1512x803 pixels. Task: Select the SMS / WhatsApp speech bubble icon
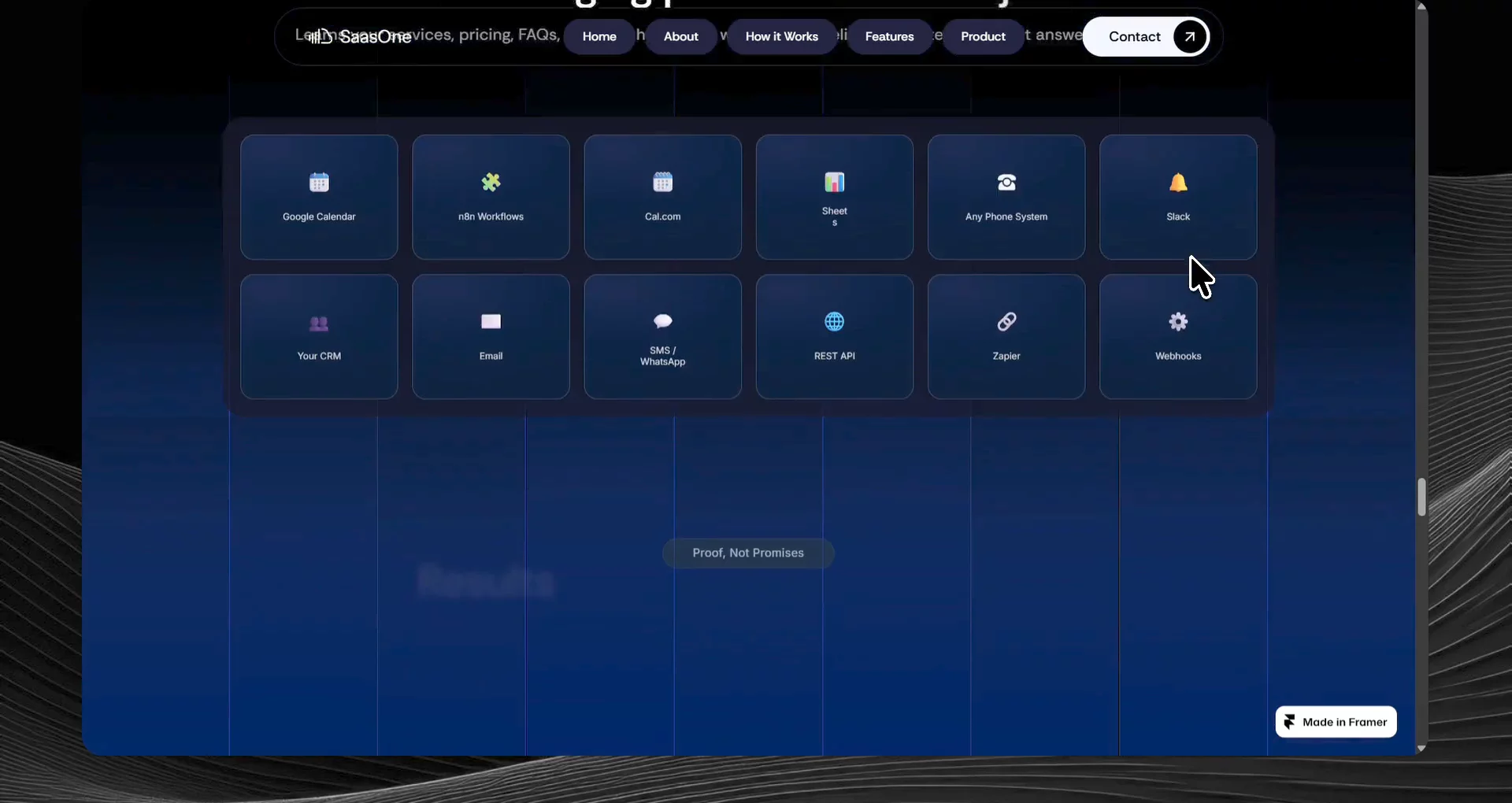pos(663,320)
